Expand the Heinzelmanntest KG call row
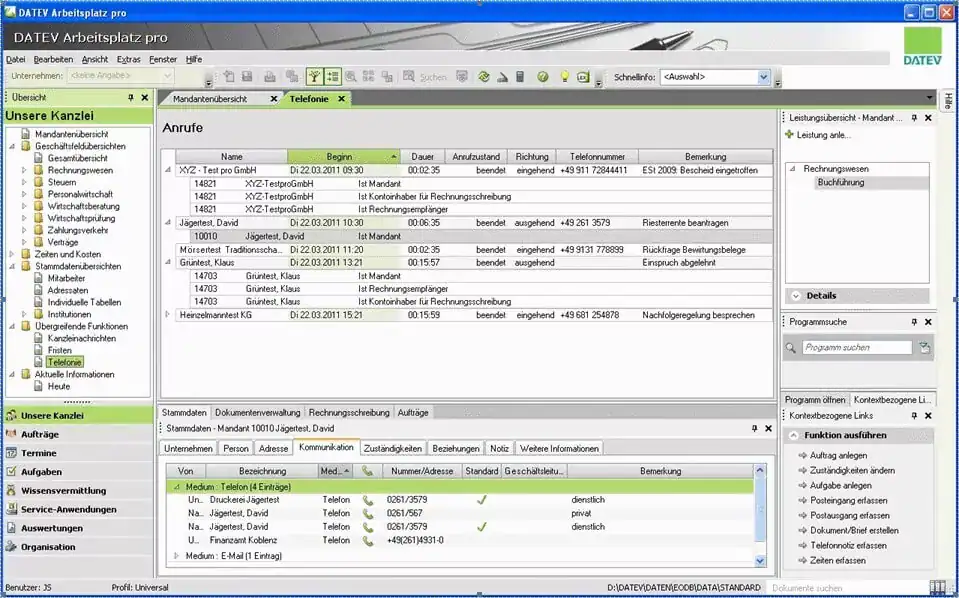The height and width of the screenshot is (598, 959). click(x=168, y=315)
